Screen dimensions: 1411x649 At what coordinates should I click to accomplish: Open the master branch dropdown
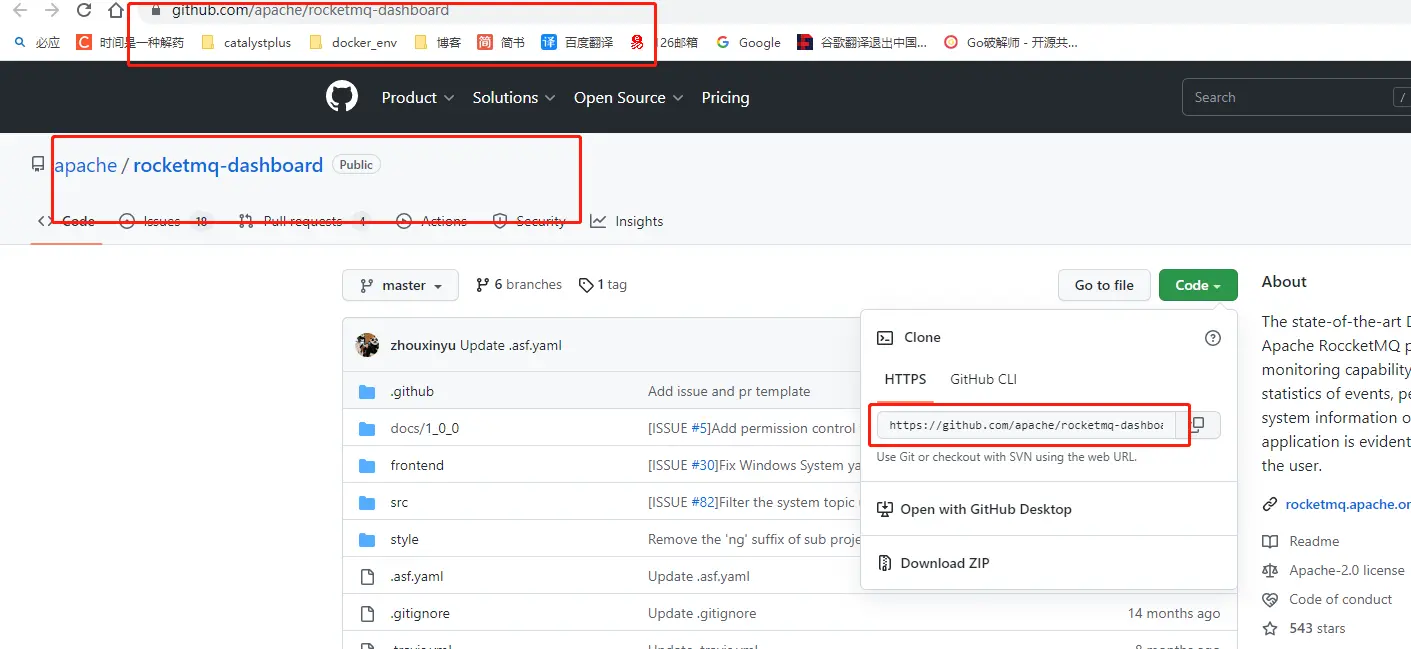(400, 285)
